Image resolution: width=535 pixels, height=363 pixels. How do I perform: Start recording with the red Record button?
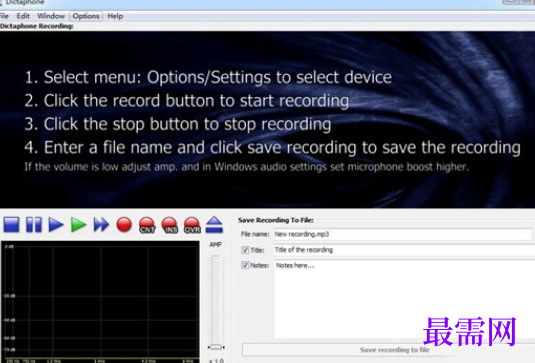pyautogui.click(x=124, y=225)
